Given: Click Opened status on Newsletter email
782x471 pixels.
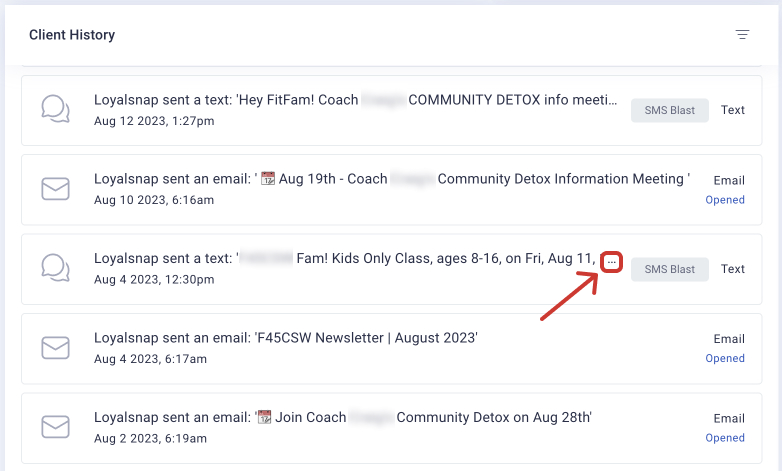Looking at the screenshot, I should [x=725, y=358].
